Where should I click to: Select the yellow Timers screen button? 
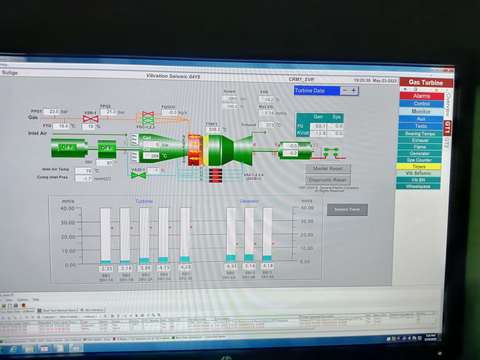pos(419,166)
